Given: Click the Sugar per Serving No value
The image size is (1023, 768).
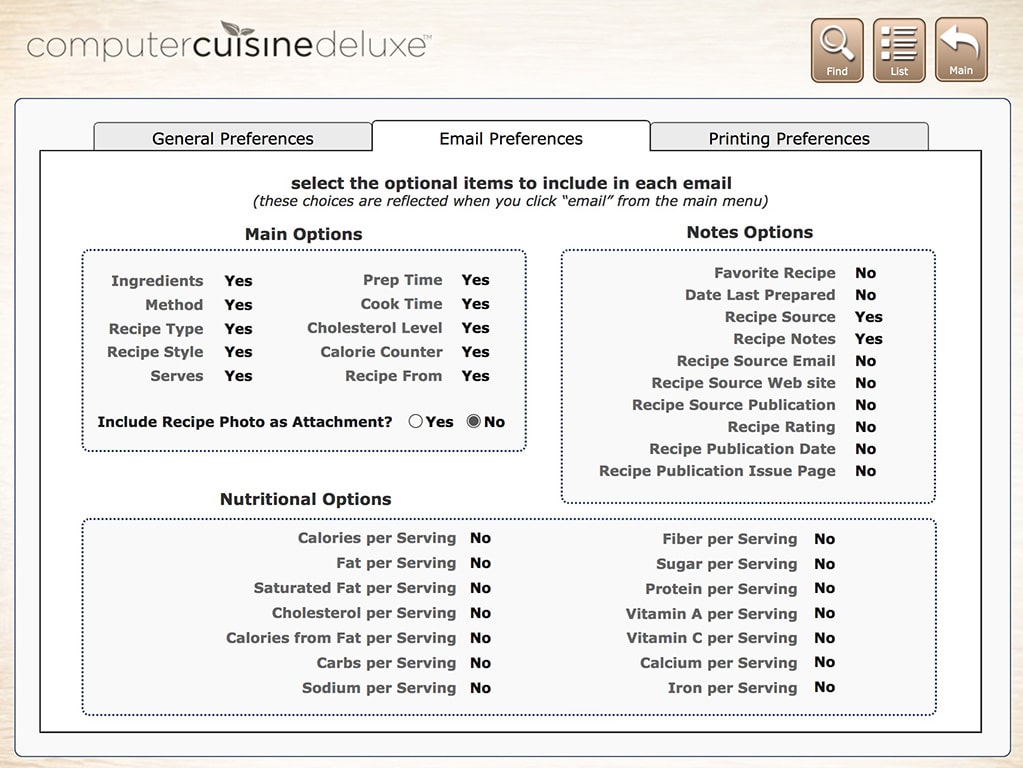Looking at the screenshot, I should tap(824, 564).
